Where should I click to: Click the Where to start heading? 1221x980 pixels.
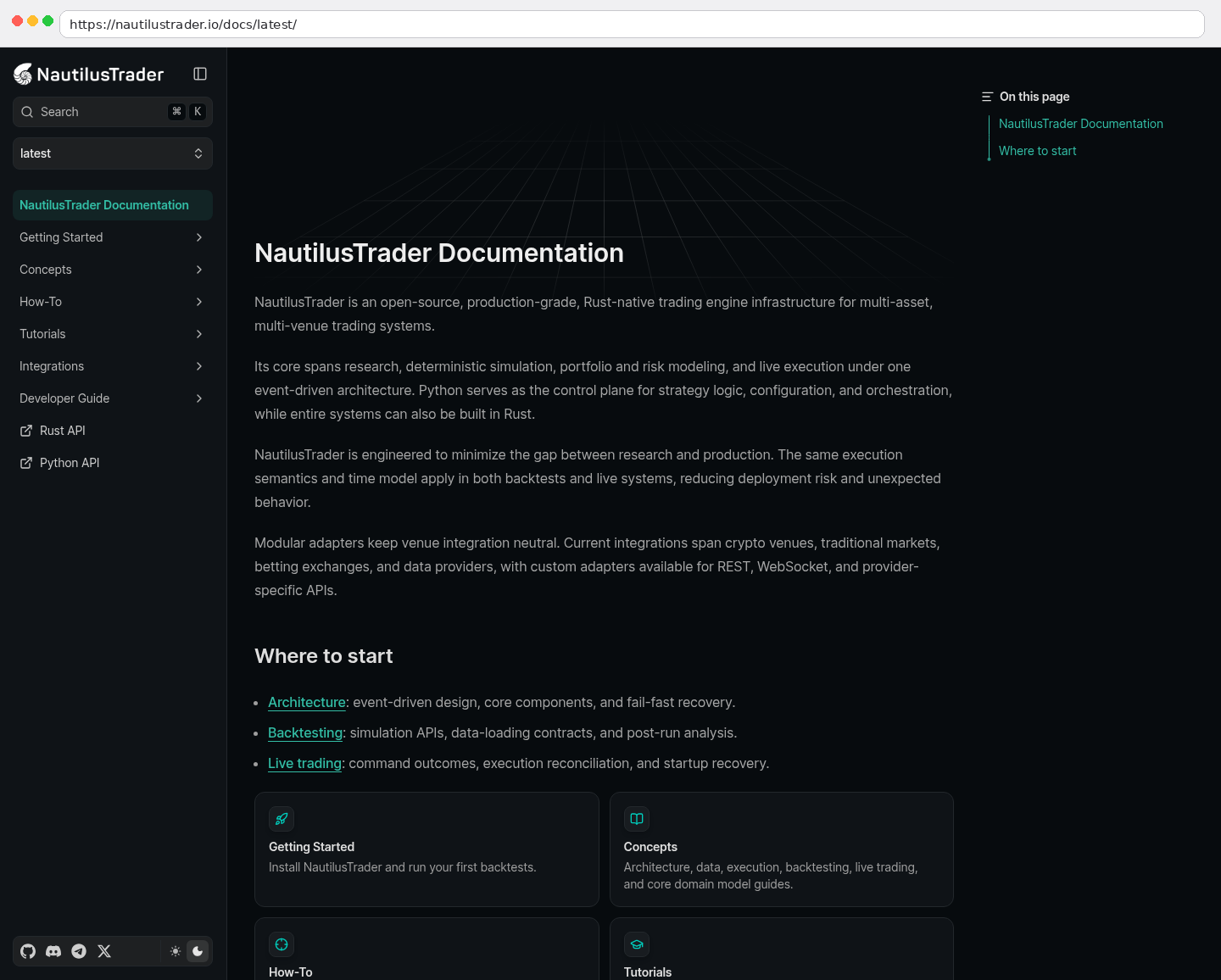tap(324, 656)
